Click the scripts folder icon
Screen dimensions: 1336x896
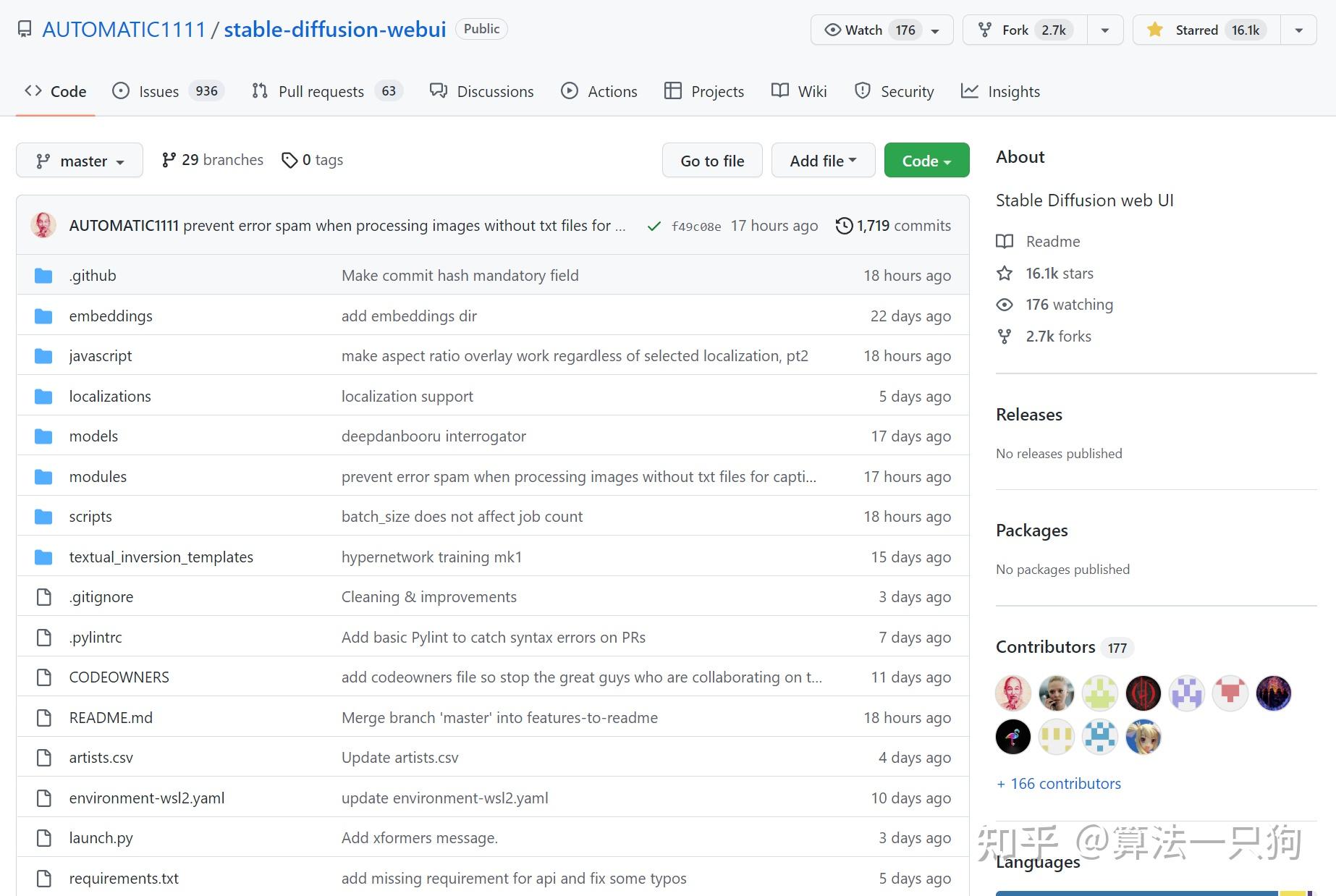pyautogui.click(x=43, y=517)
